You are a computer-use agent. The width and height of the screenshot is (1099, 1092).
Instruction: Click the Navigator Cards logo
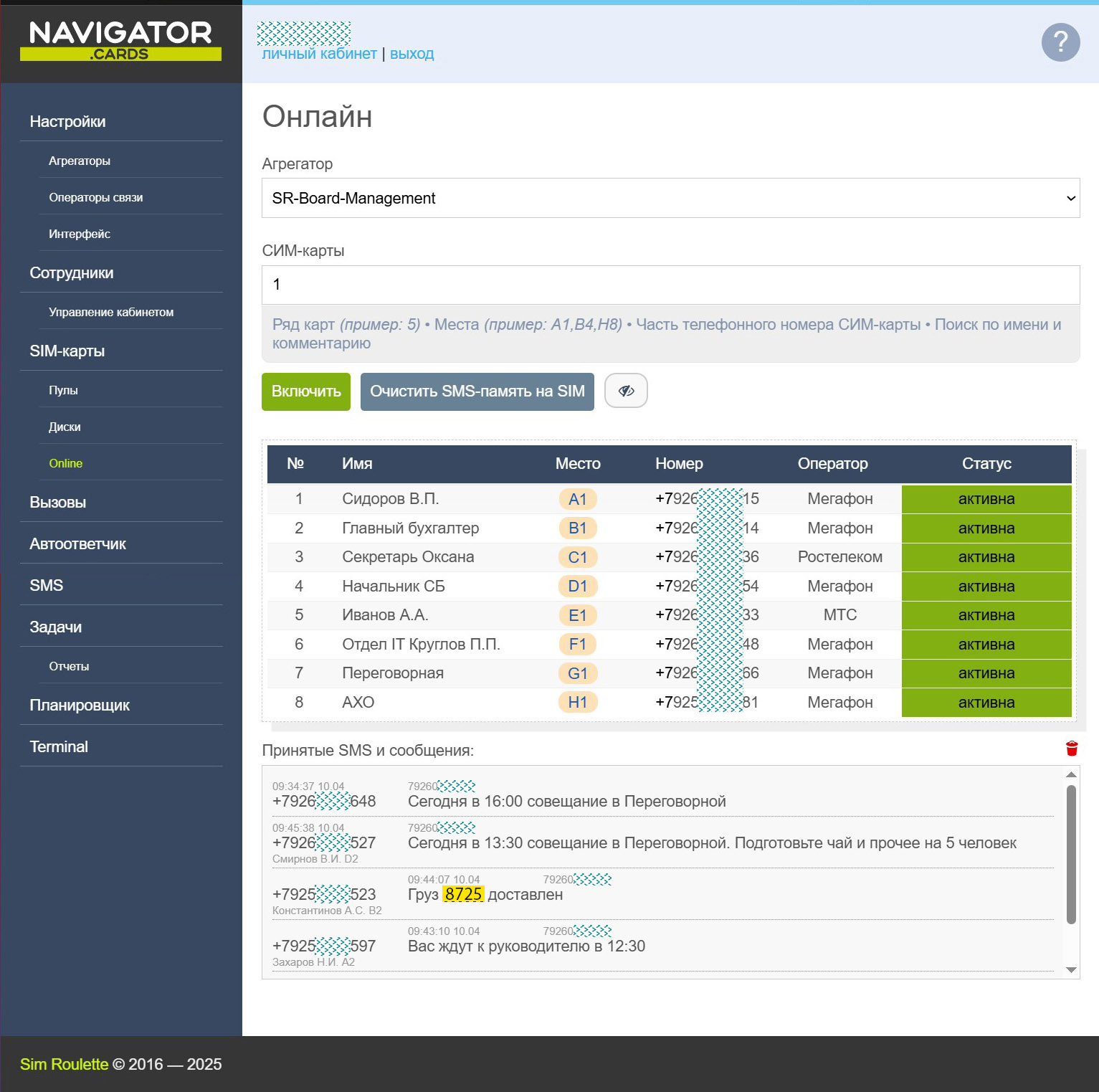(120, 41)
